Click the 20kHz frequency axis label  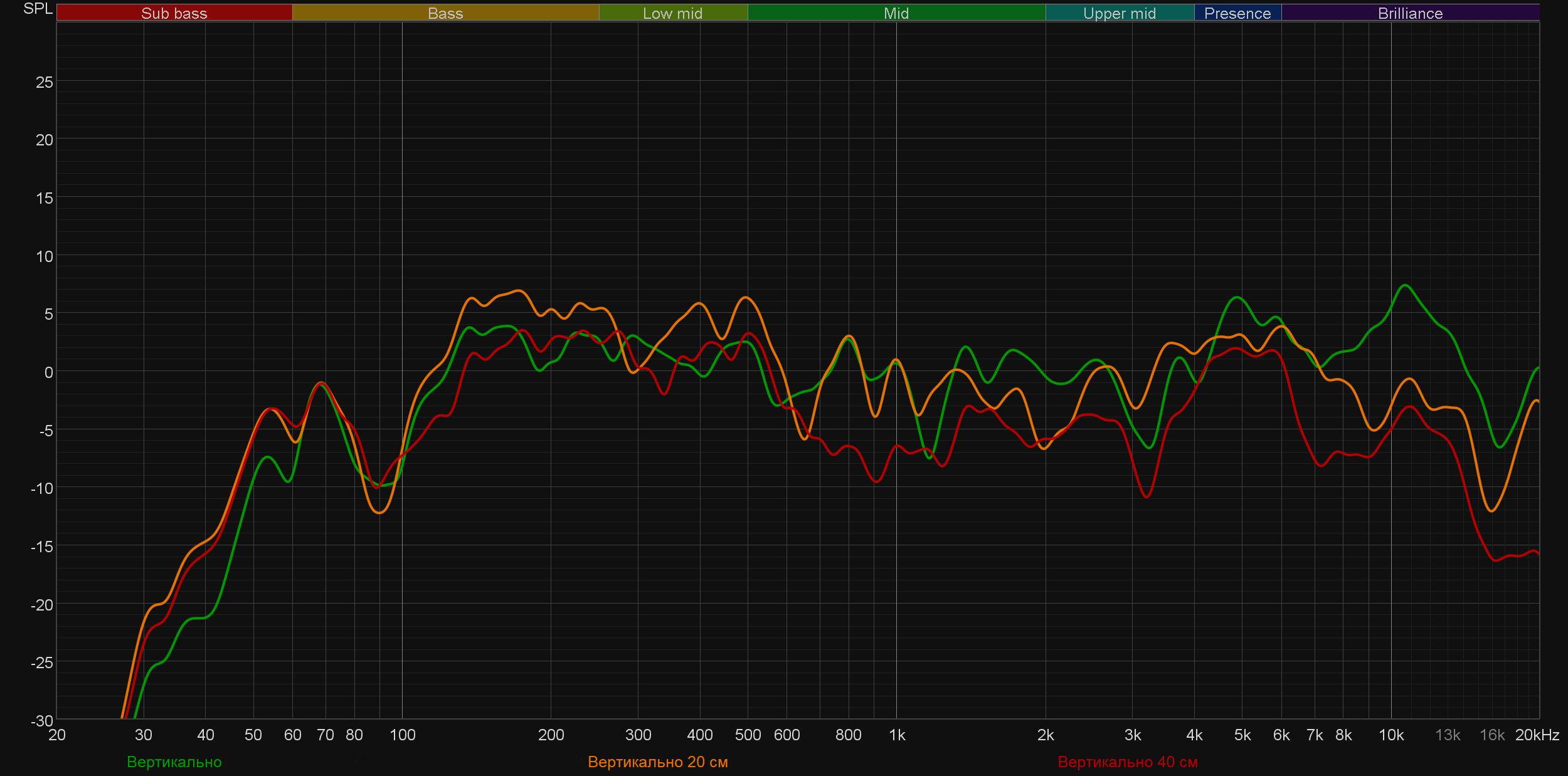(1537, 735)
